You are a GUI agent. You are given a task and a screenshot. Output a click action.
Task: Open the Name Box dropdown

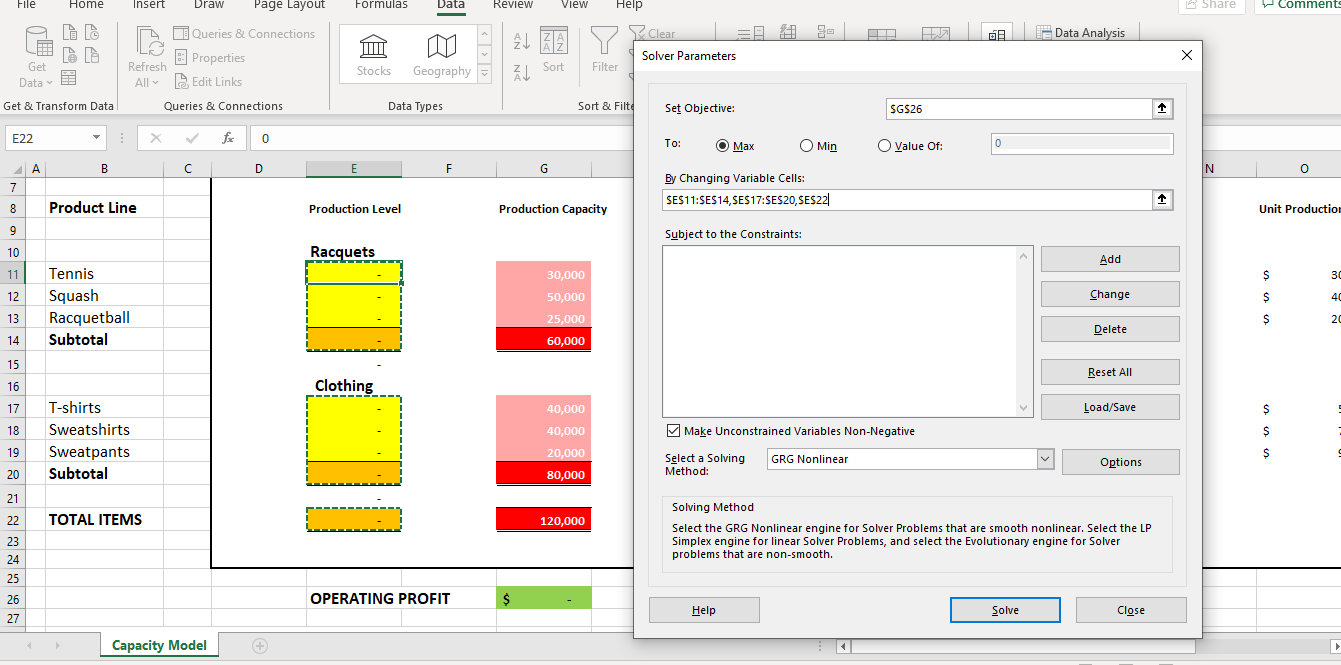(98, 137)
